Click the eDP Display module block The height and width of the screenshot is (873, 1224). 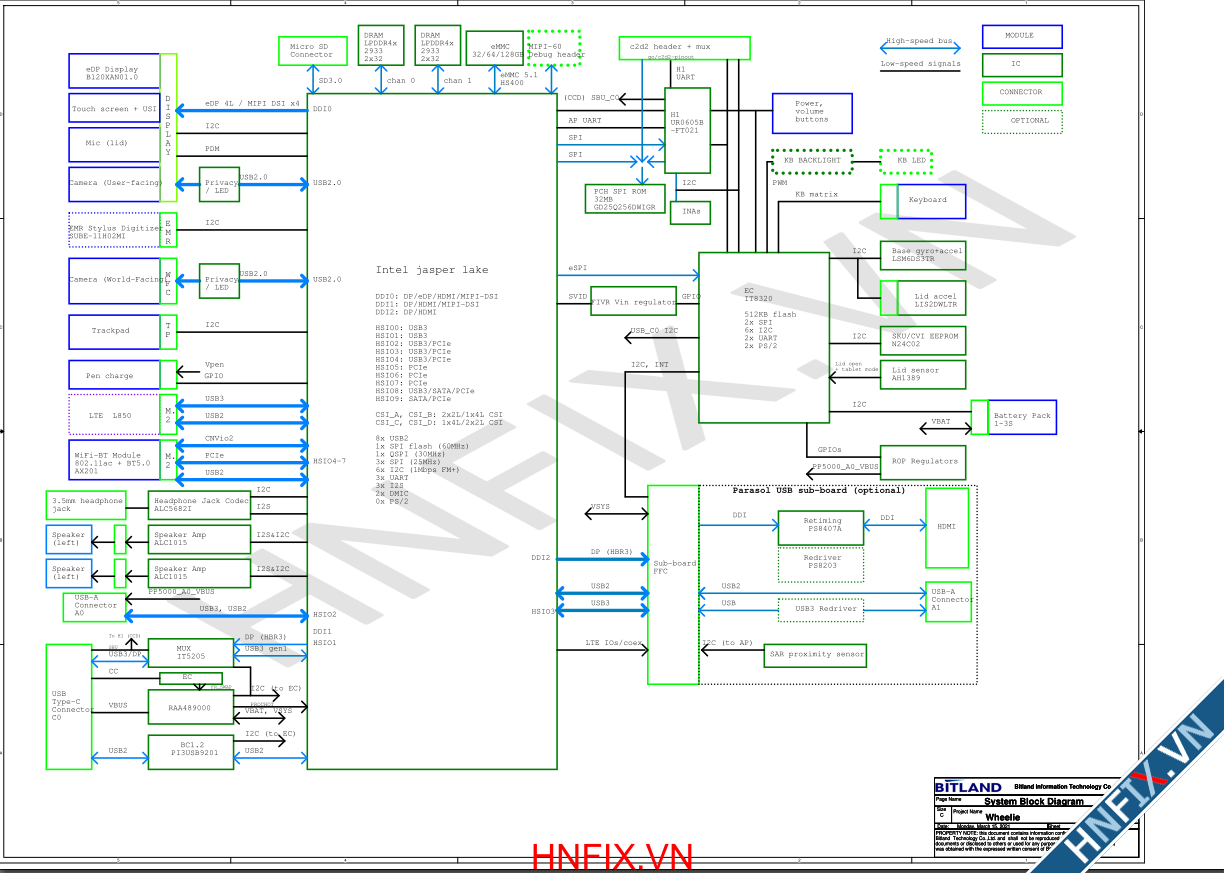[x=113, y=73]
